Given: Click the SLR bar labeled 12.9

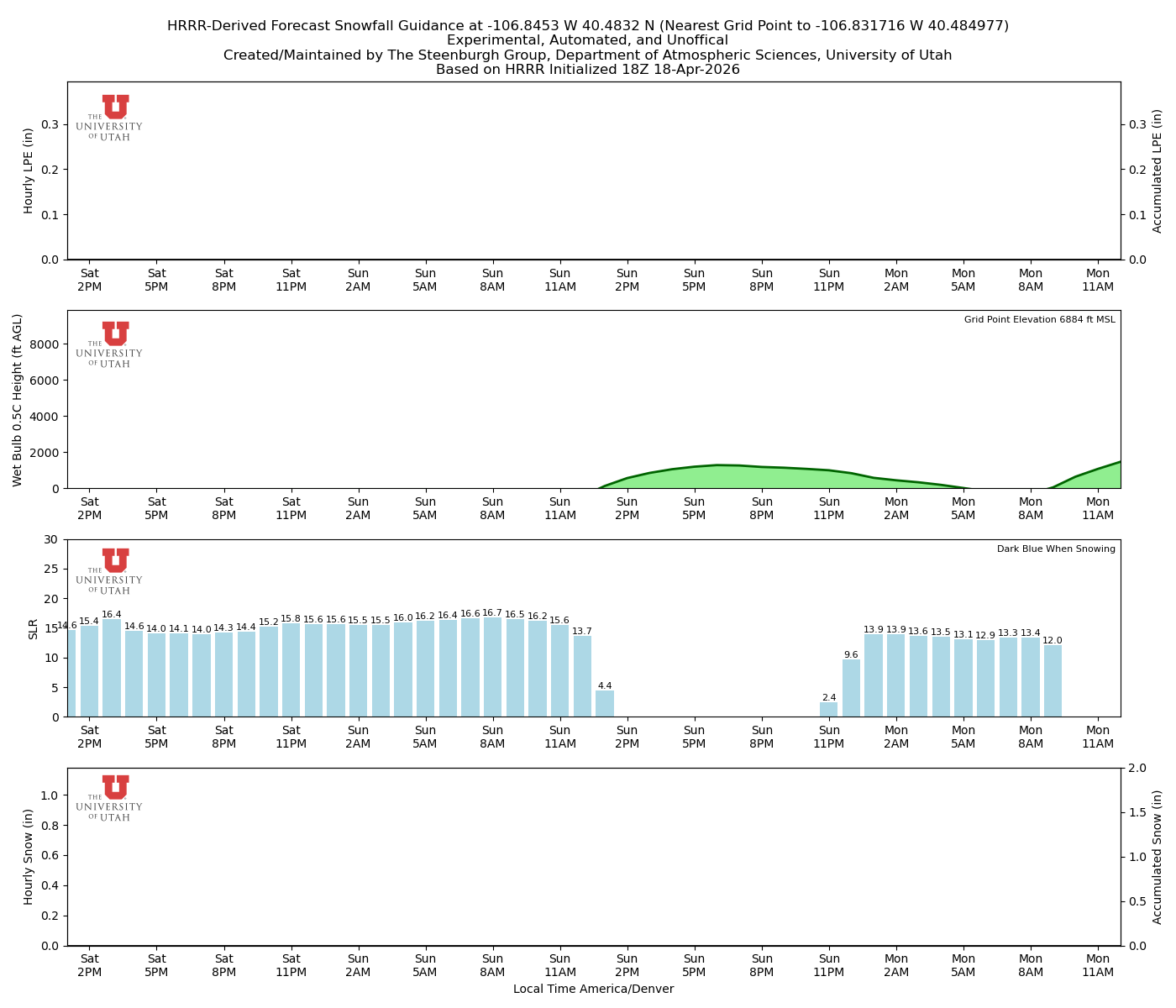Looking at the screenshot, I should click(x=985, y=679).
